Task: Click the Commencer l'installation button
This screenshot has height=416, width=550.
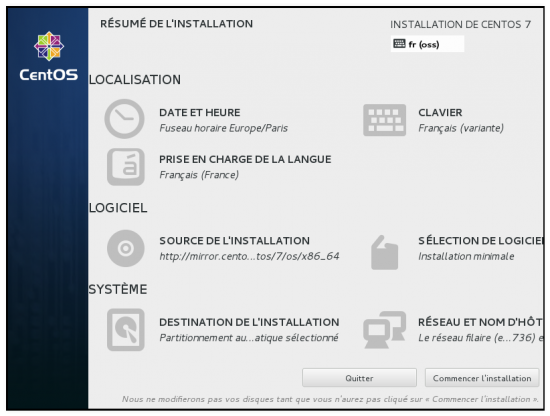Action: tap(482, 378)
